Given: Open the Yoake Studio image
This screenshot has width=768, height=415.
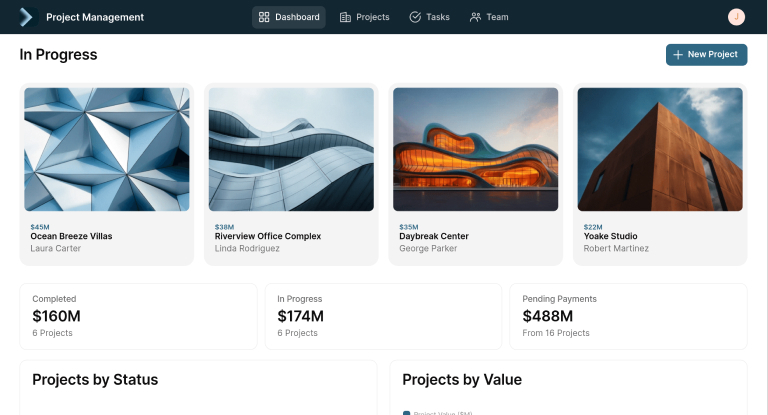Looking at the screenshot, I should tap(660, 149).
